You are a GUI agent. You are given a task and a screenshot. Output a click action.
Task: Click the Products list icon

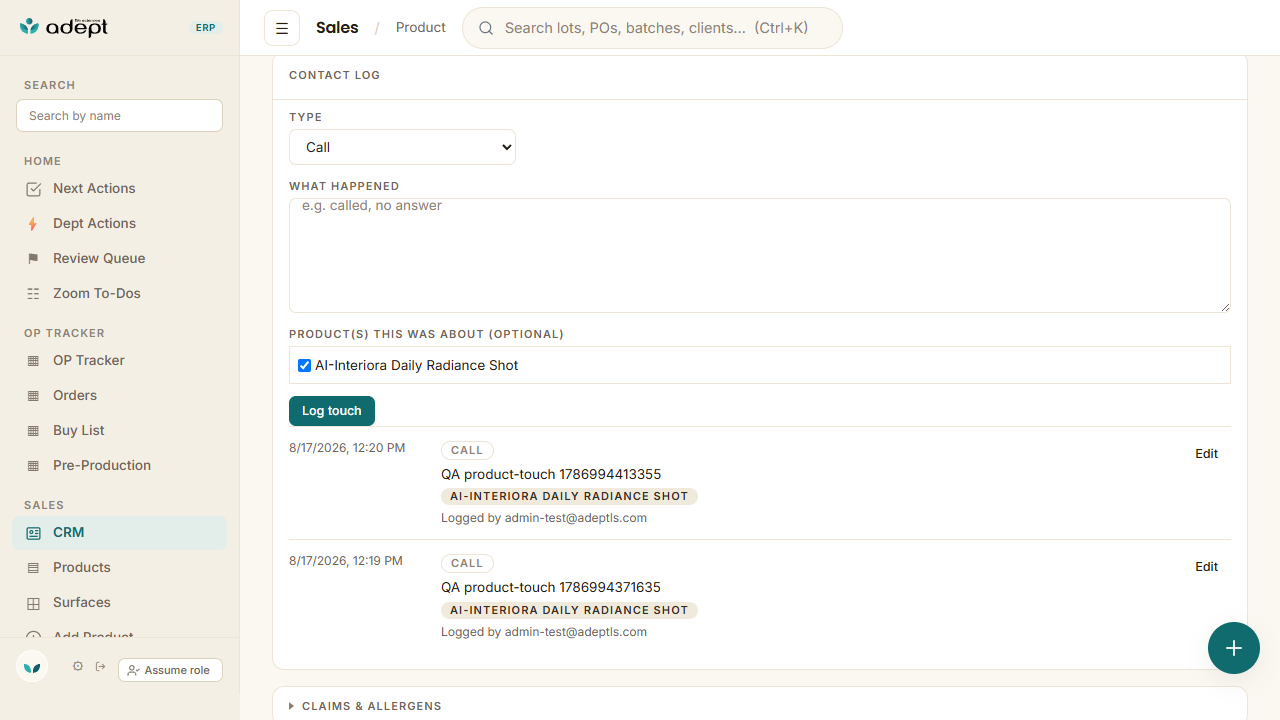(x=33, y=568)
